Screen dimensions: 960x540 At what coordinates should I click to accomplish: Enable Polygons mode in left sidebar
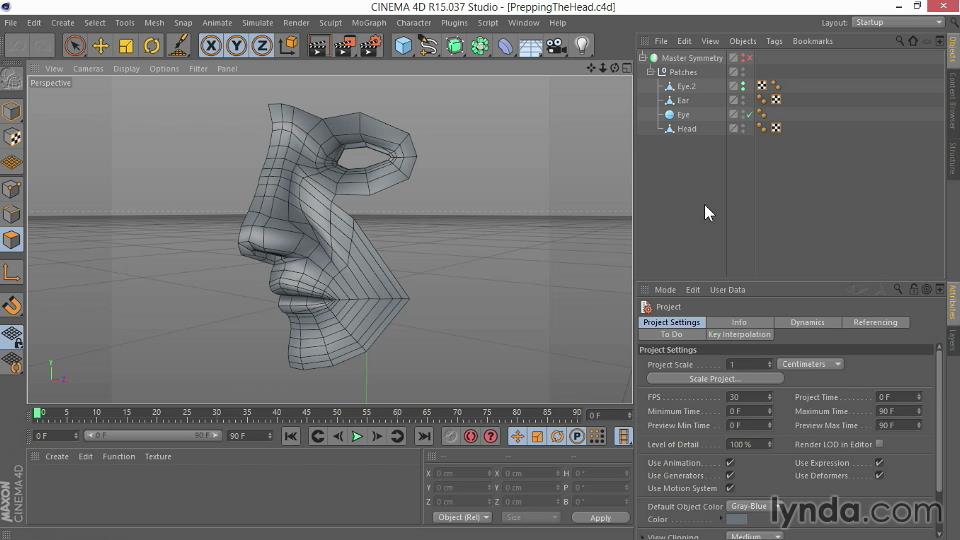pos(12,240)
